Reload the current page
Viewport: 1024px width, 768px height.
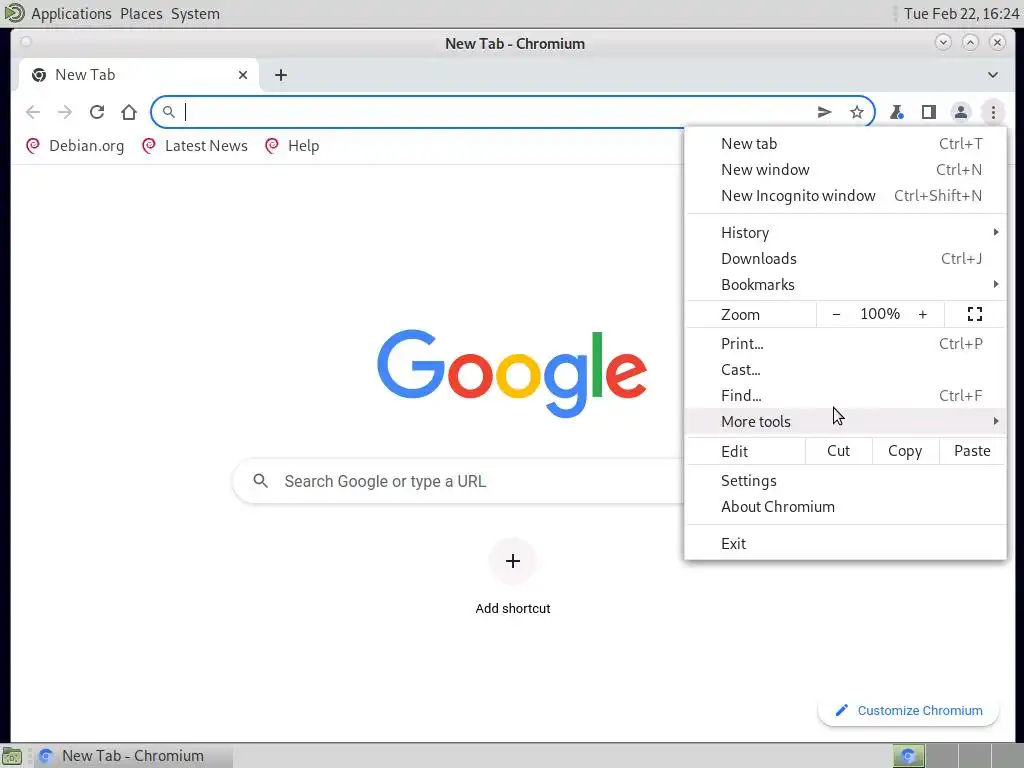coord(97,112)
